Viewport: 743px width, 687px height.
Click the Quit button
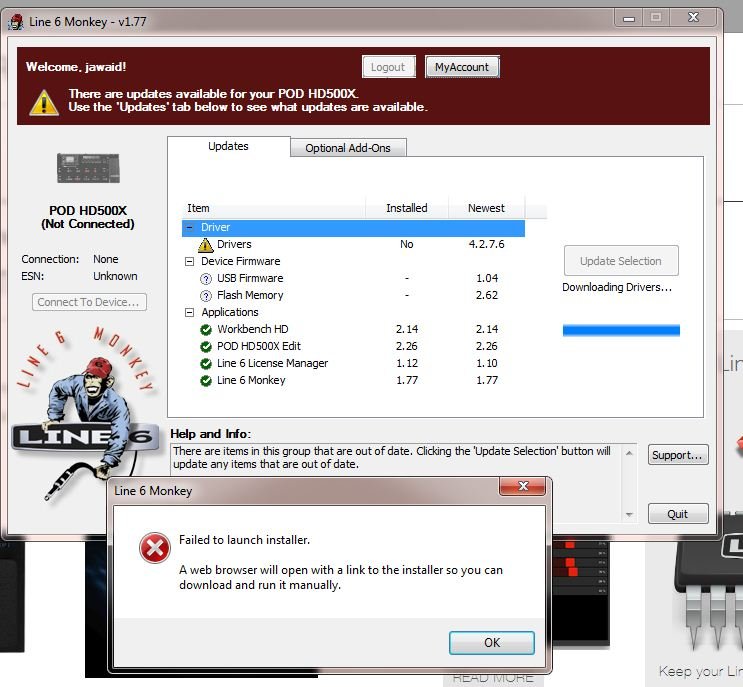point(677,514)
